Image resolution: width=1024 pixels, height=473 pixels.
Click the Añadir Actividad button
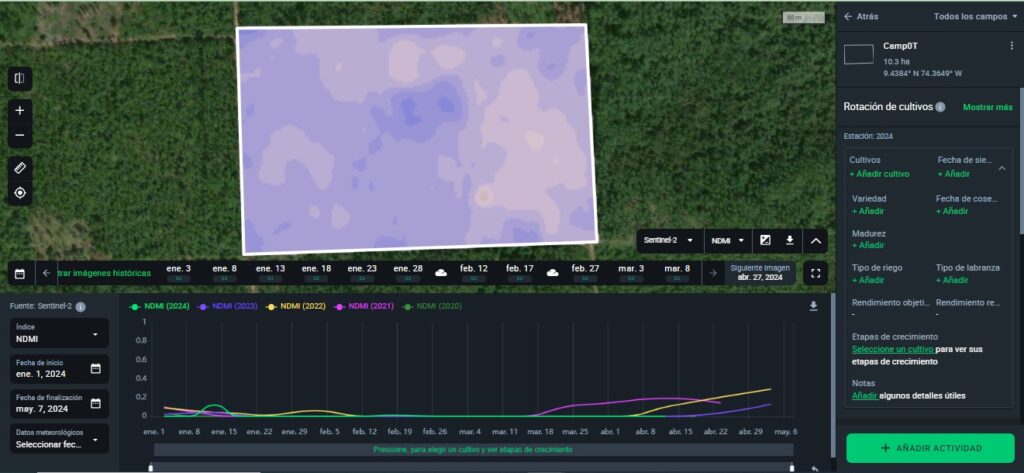(930, 448)
